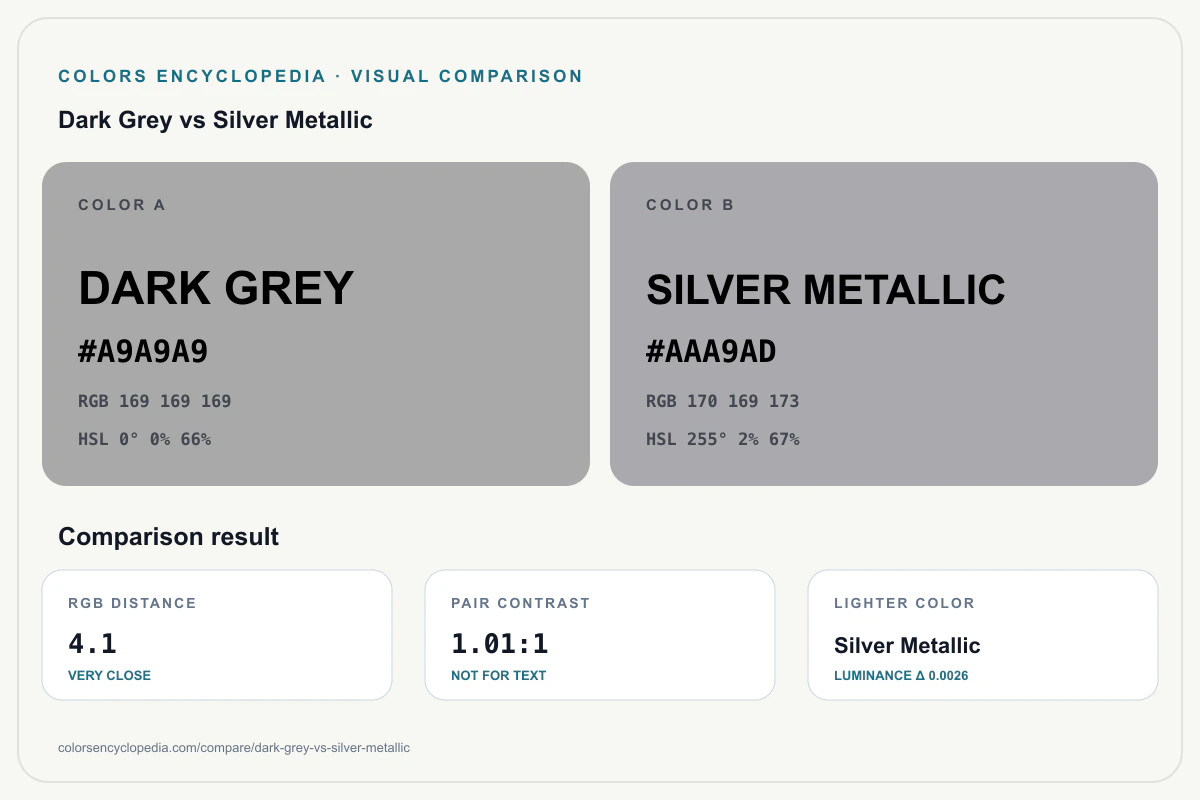Click the colorsencyclopedia.com compare URL
Screen dimensions: 1200x800
coord(234,747)
